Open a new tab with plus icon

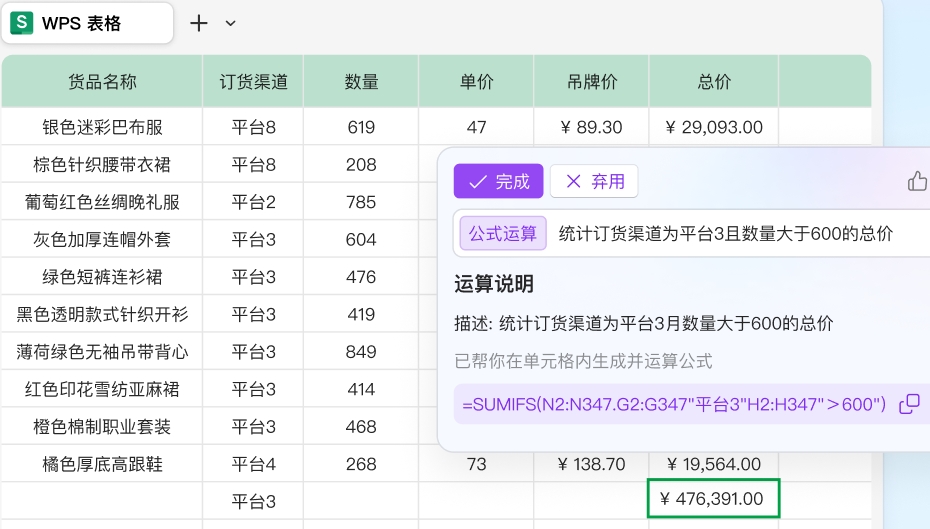(199, 23)
